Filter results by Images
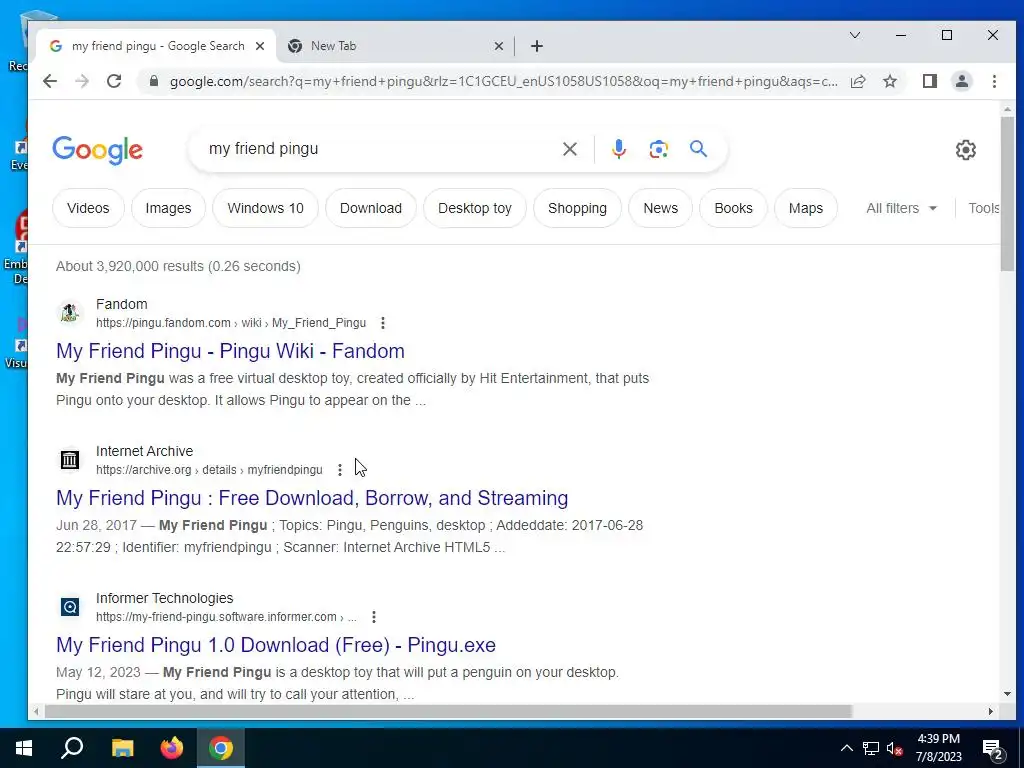The image size is (1024, 768). 168,208
